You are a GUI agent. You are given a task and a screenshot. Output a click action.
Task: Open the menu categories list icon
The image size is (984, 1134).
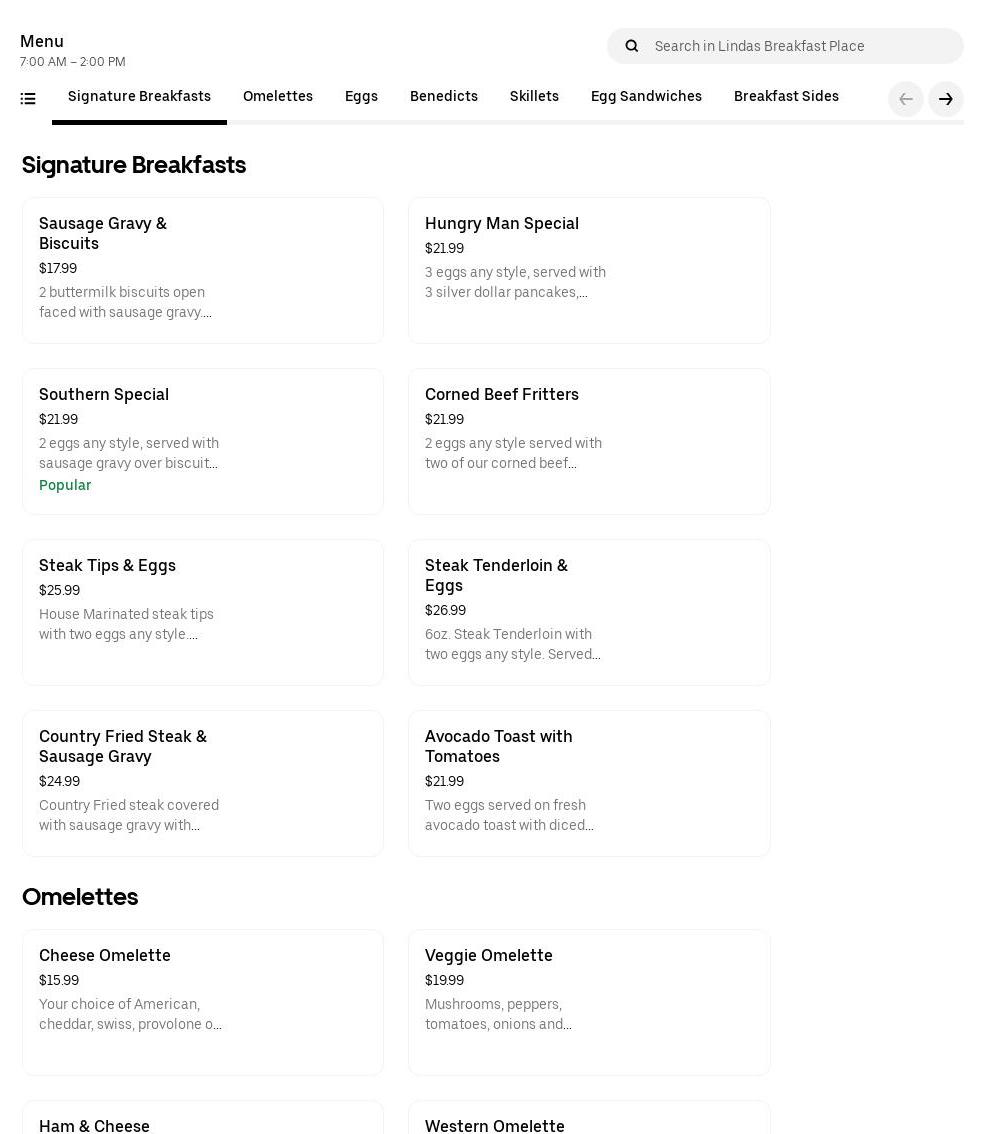pyautogui.click(x=28, y=98)
